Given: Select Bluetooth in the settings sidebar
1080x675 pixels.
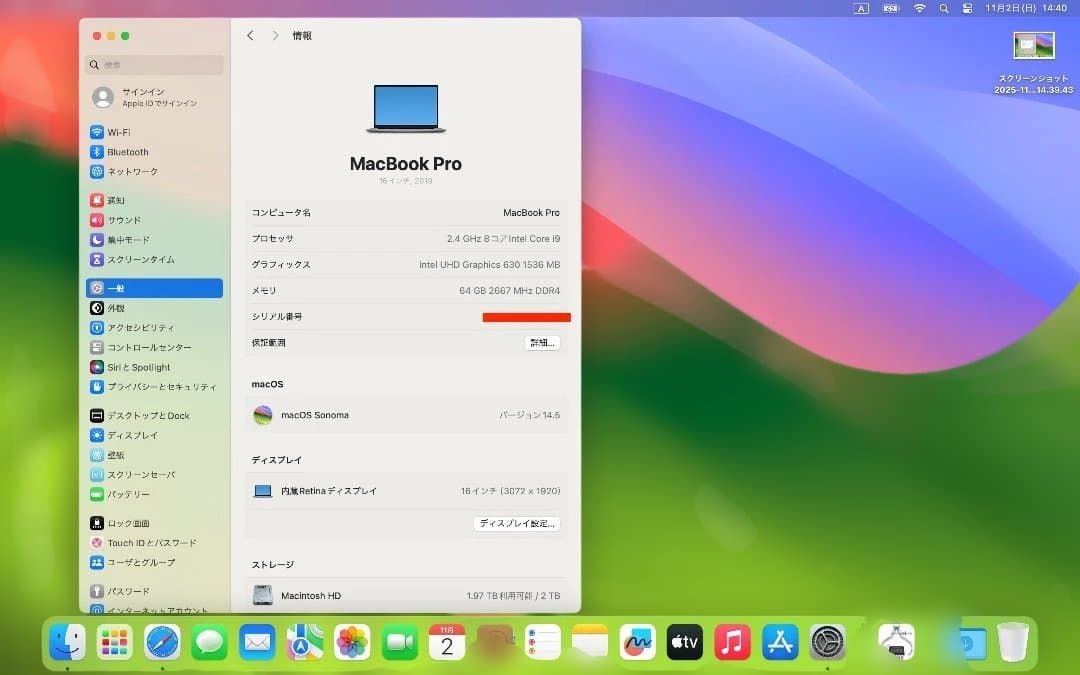Looking at the screenshot, I should point(122,151).
